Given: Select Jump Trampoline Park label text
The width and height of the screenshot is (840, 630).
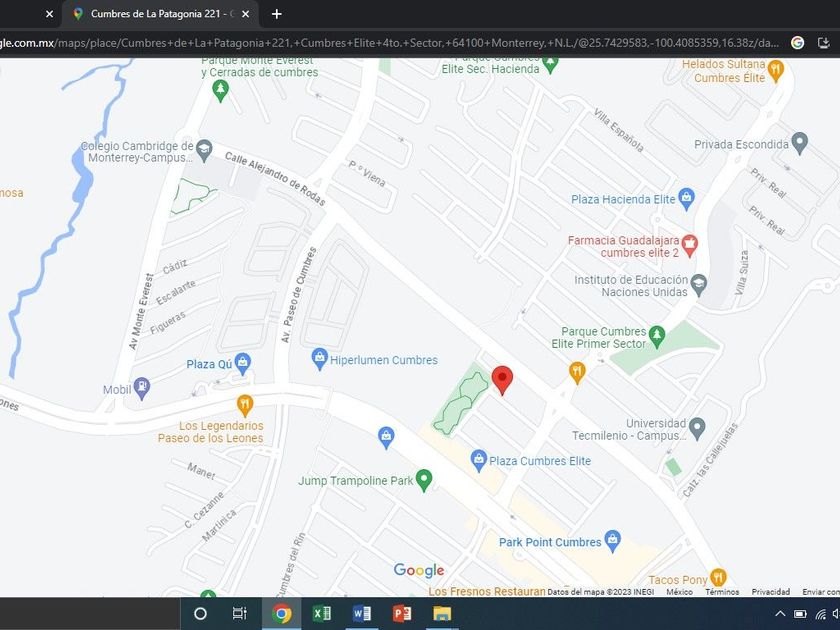Looking at the screenshot, I should tap(355, 481).
